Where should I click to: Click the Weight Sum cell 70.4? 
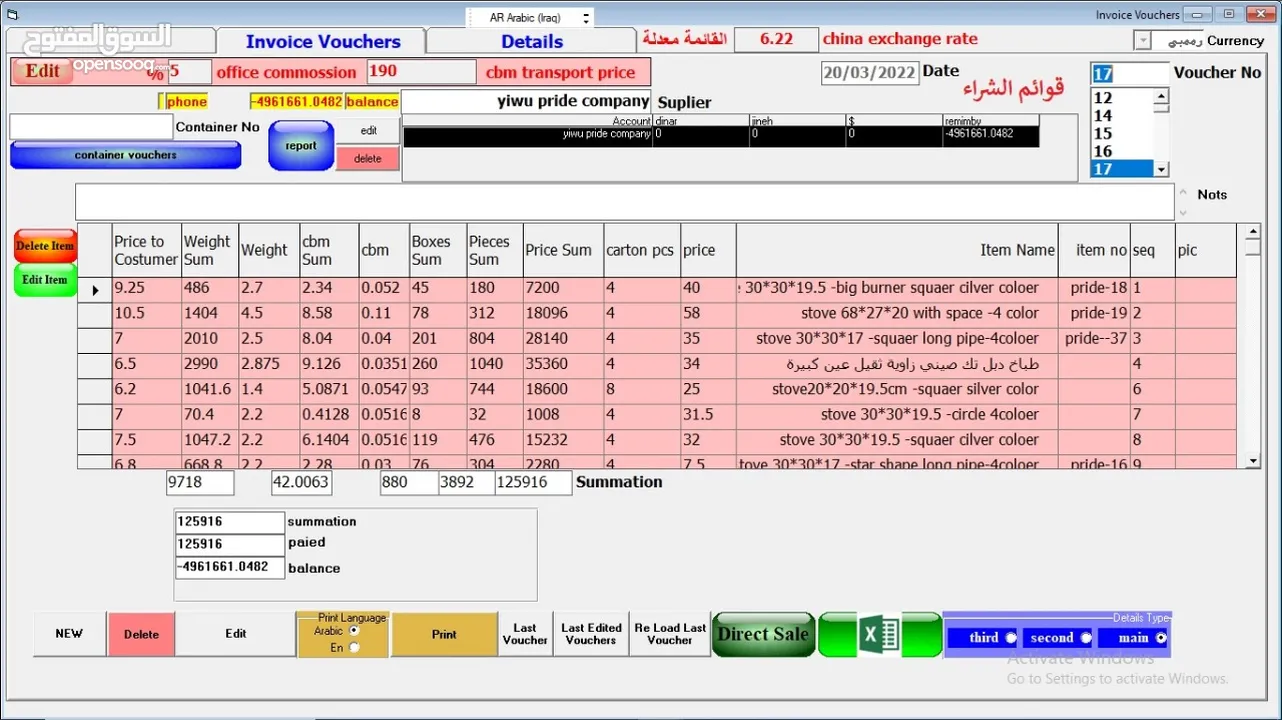[209, 414]
